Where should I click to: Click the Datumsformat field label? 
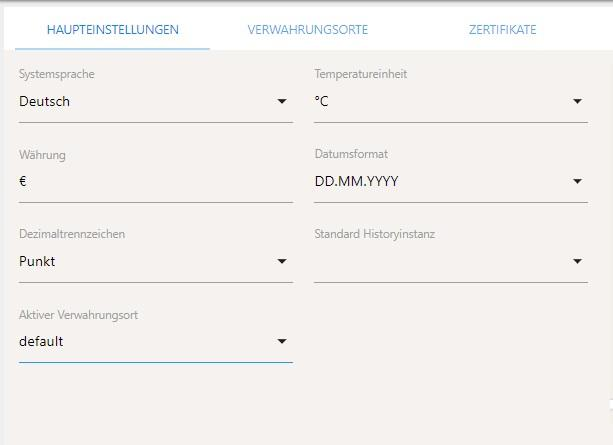351,155
